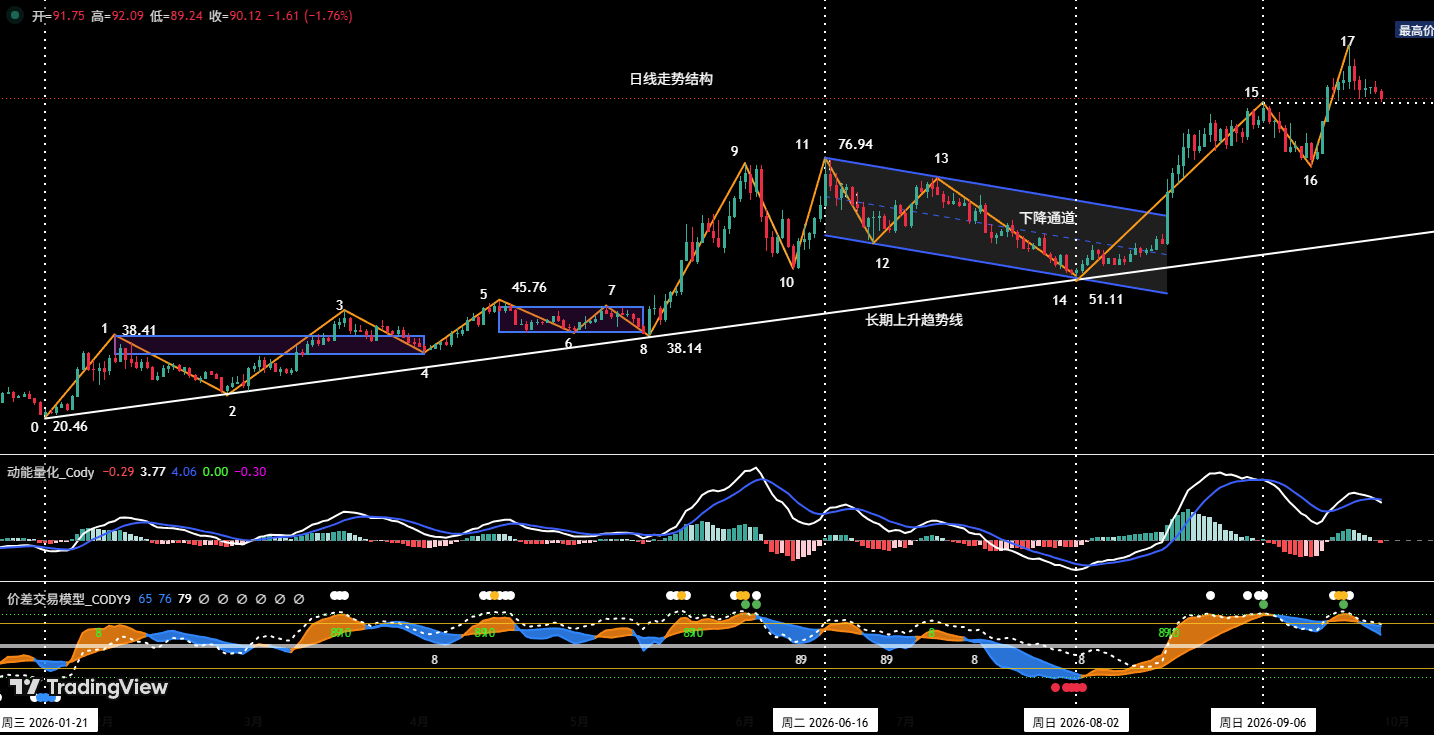Click the momentum indicator value 4.06
Viewport: 1434px width, 735px height.
point(184,472)
